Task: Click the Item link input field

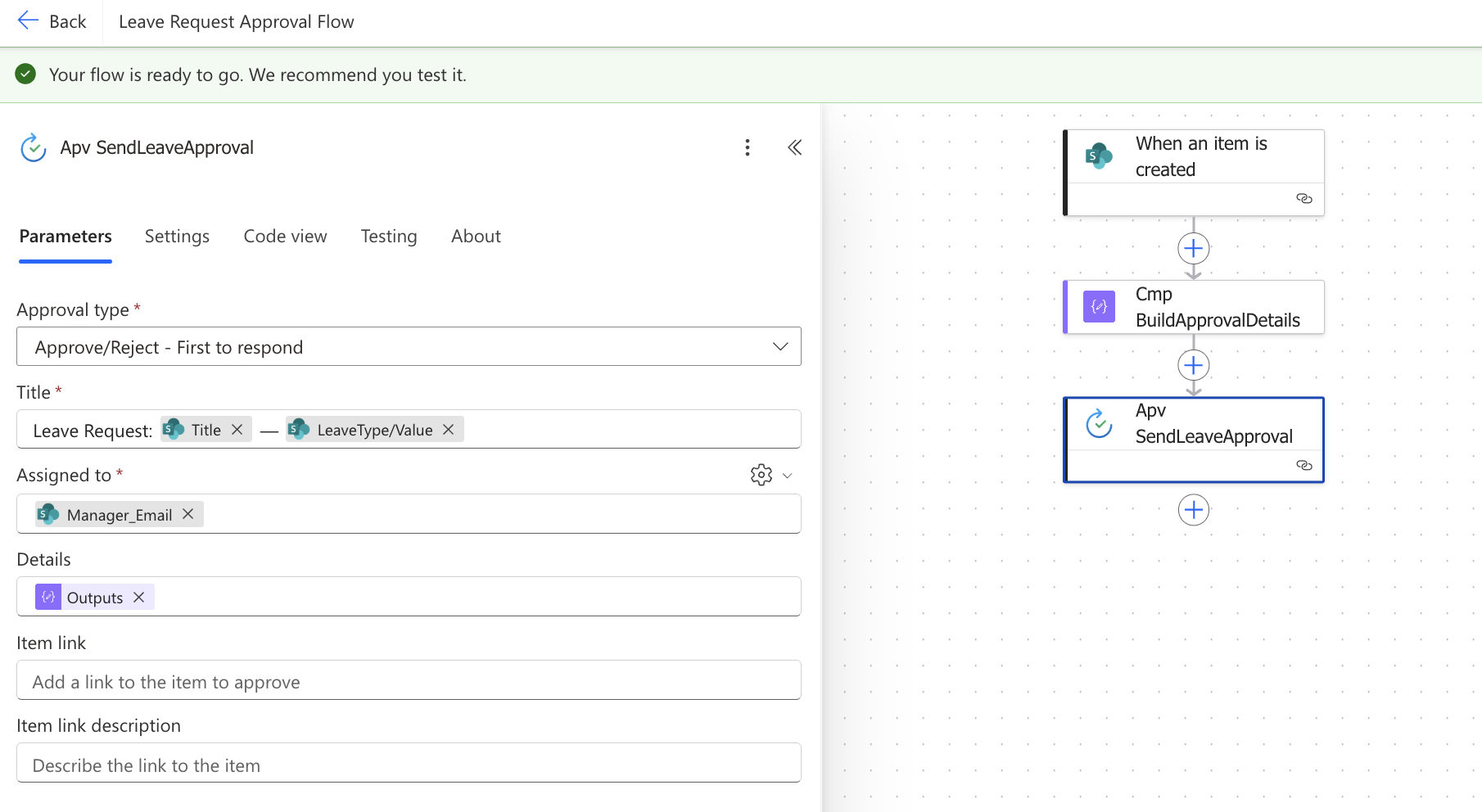Action: (x=409, y=680)
